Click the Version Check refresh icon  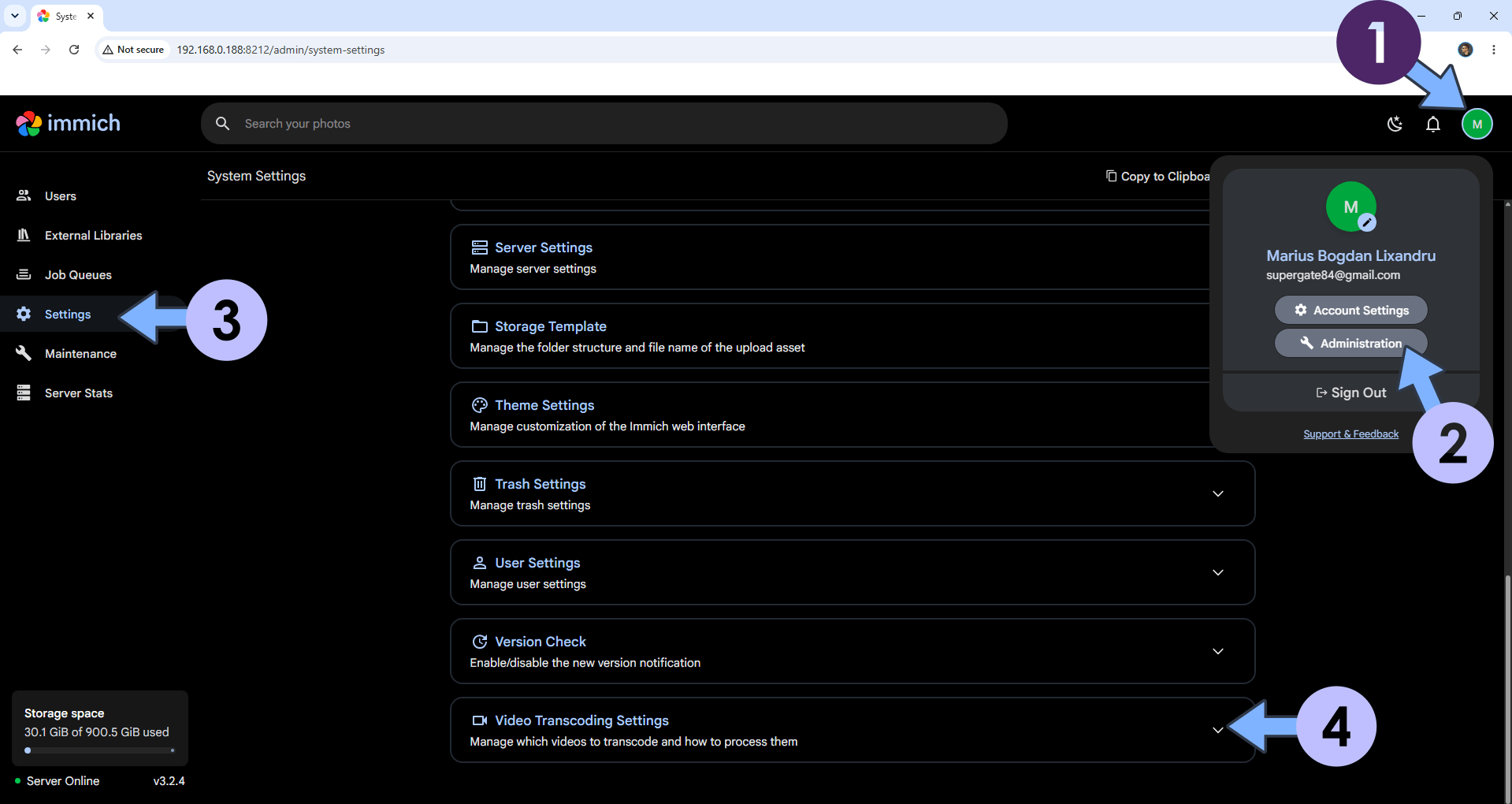[479, 642]
